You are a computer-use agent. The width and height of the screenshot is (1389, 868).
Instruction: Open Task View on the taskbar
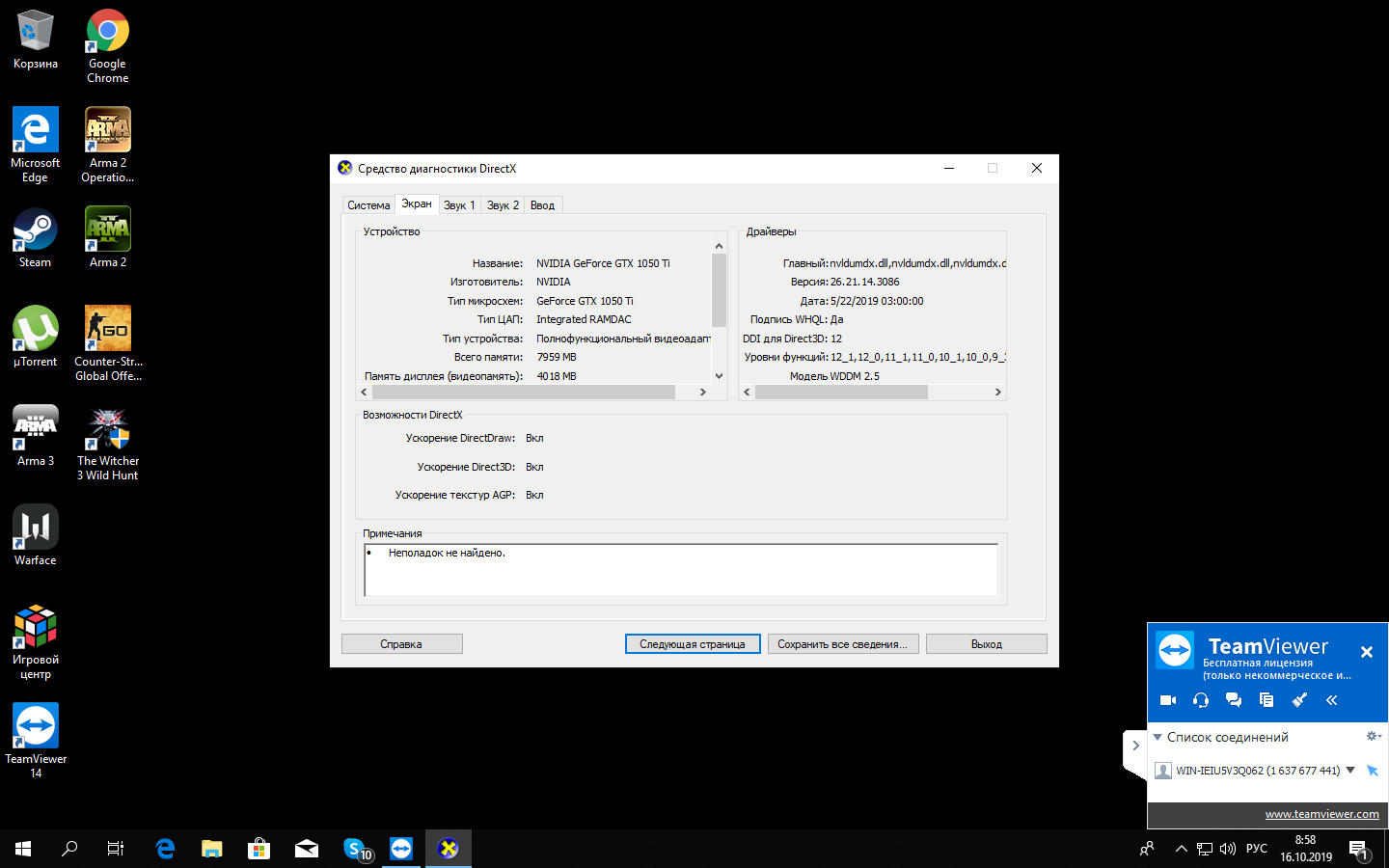pyautogui.click(x=116, y=849)
